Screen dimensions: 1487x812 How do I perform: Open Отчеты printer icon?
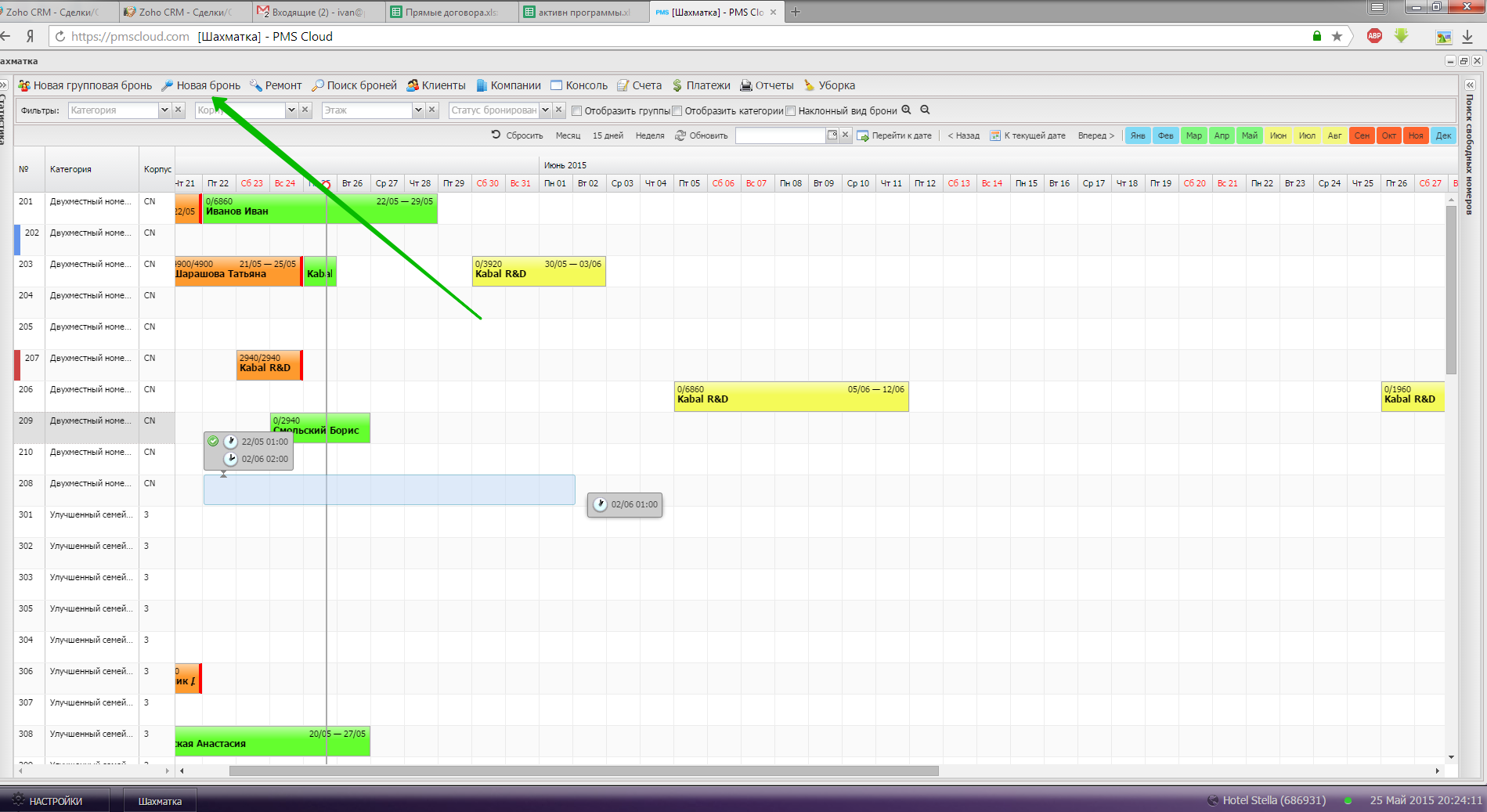tap(746, 85)
